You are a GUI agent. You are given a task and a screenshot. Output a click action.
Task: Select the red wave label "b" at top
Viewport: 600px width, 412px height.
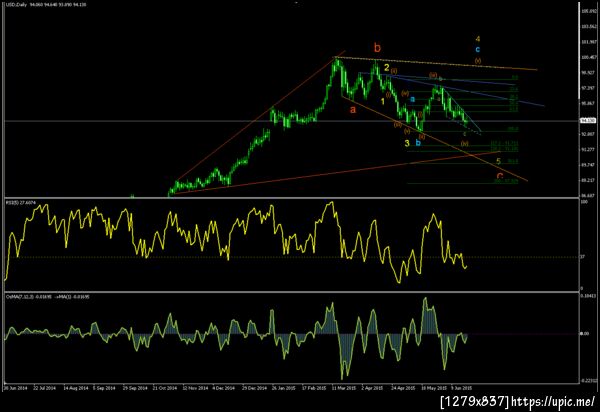point(377,48)
